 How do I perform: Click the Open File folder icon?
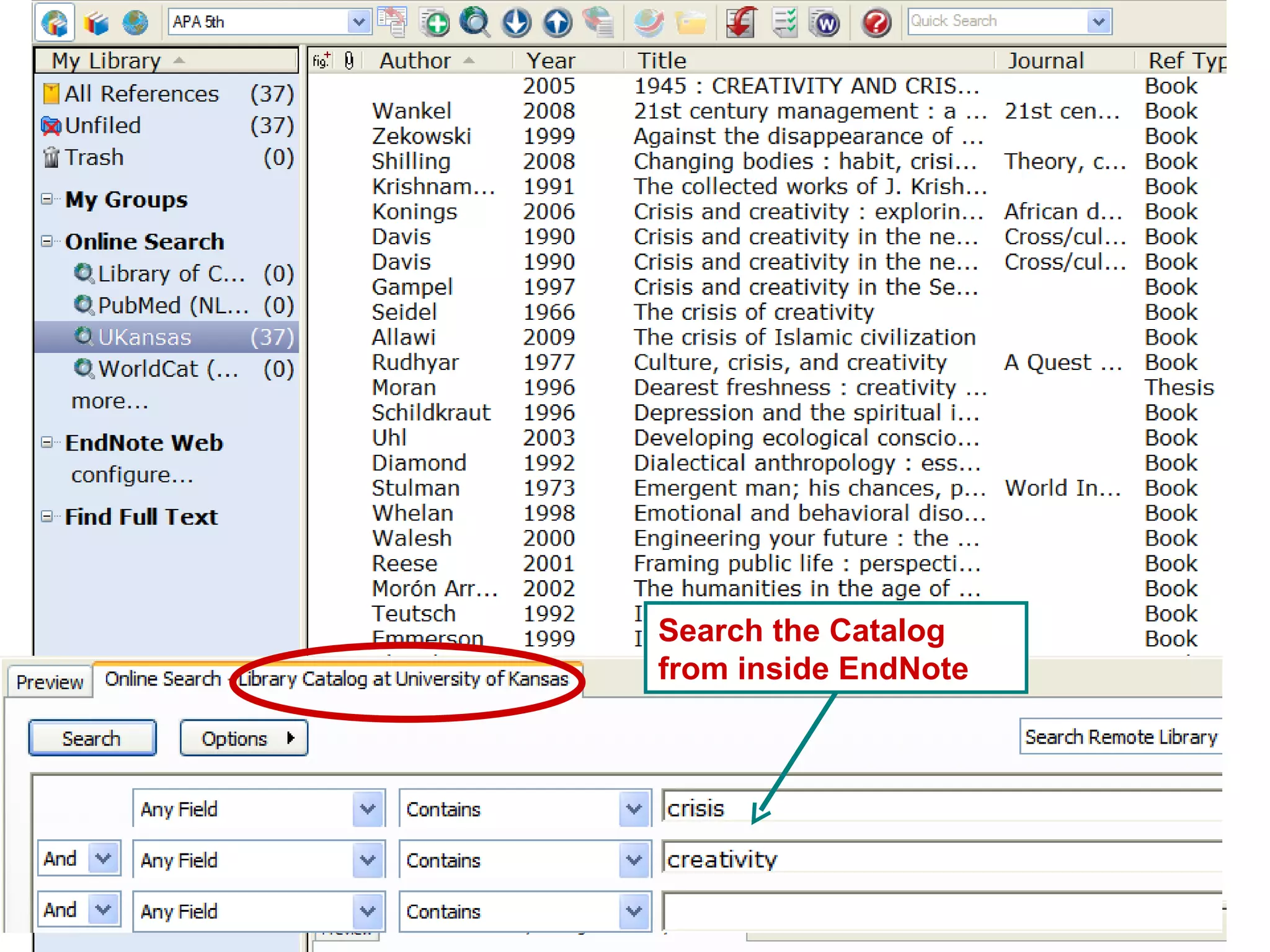(x=690, y=23)
